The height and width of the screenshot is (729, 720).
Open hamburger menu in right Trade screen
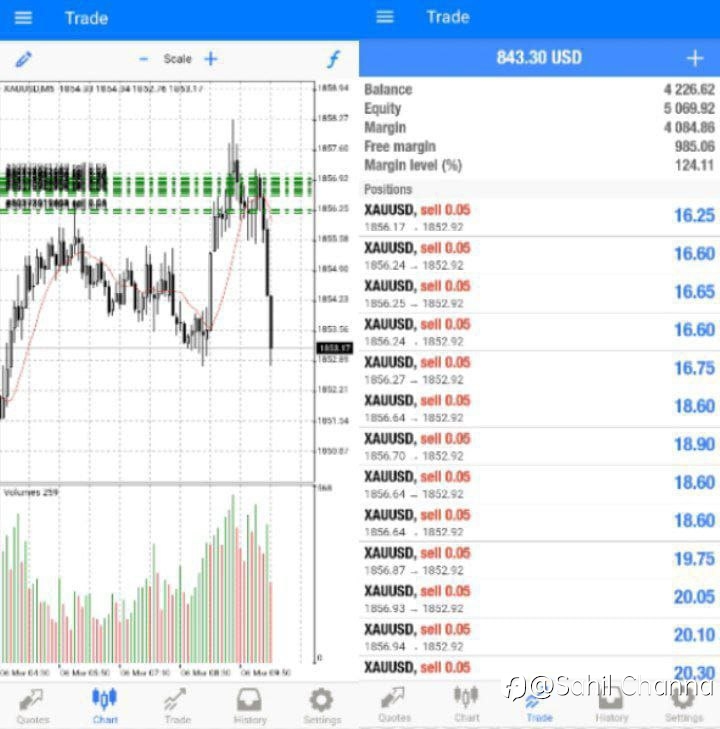click(x=385, y=17)
